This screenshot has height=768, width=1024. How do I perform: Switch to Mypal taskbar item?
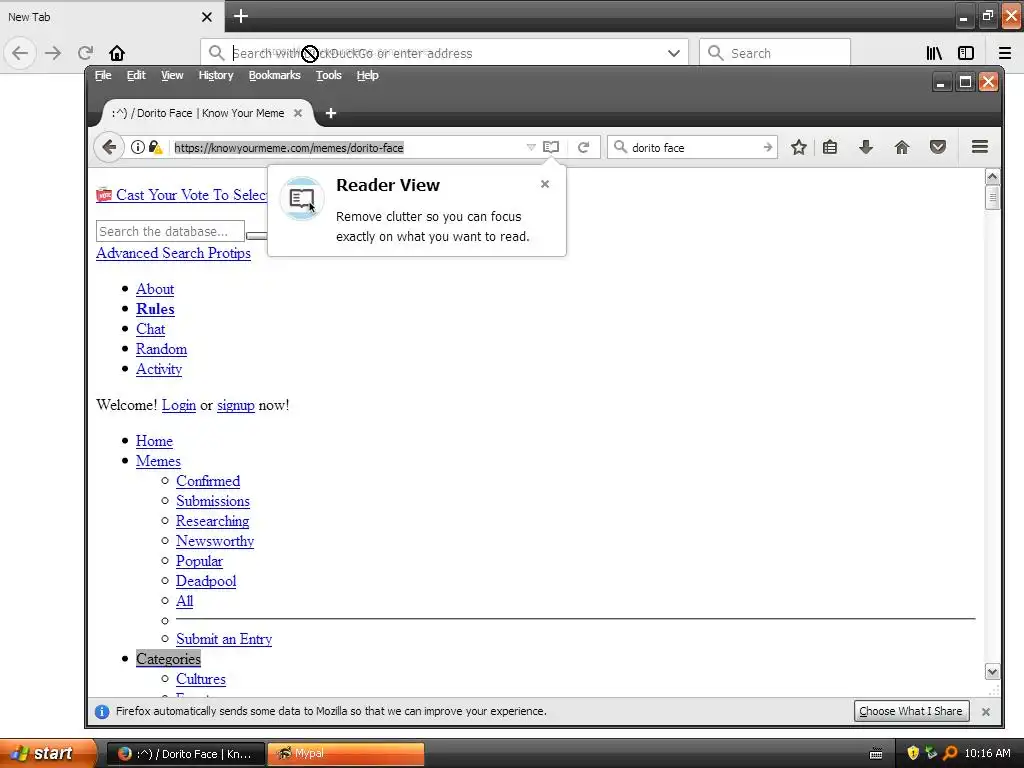[x=346, y=754]
